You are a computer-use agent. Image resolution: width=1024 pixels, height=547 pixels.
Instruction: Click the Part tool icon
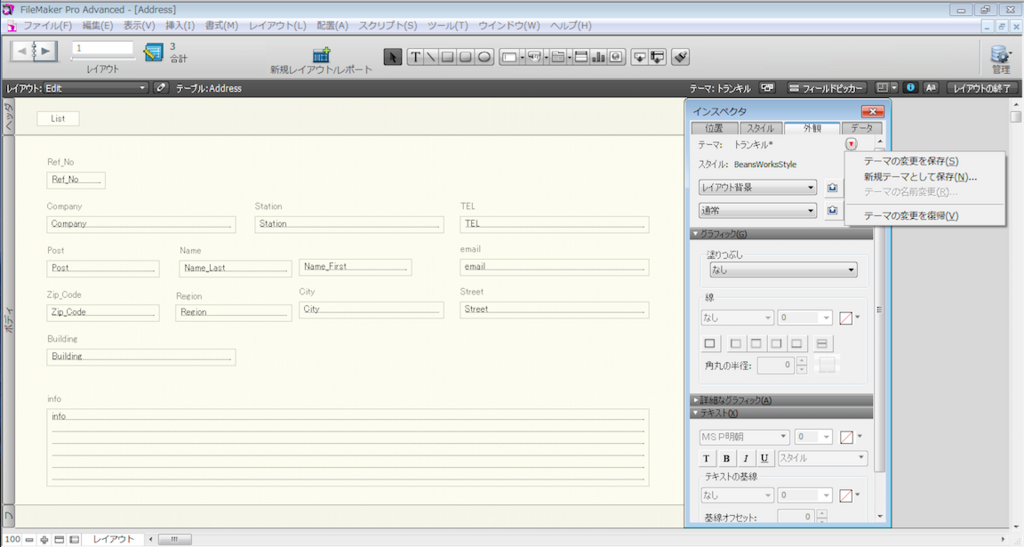[x=658, y=57]
